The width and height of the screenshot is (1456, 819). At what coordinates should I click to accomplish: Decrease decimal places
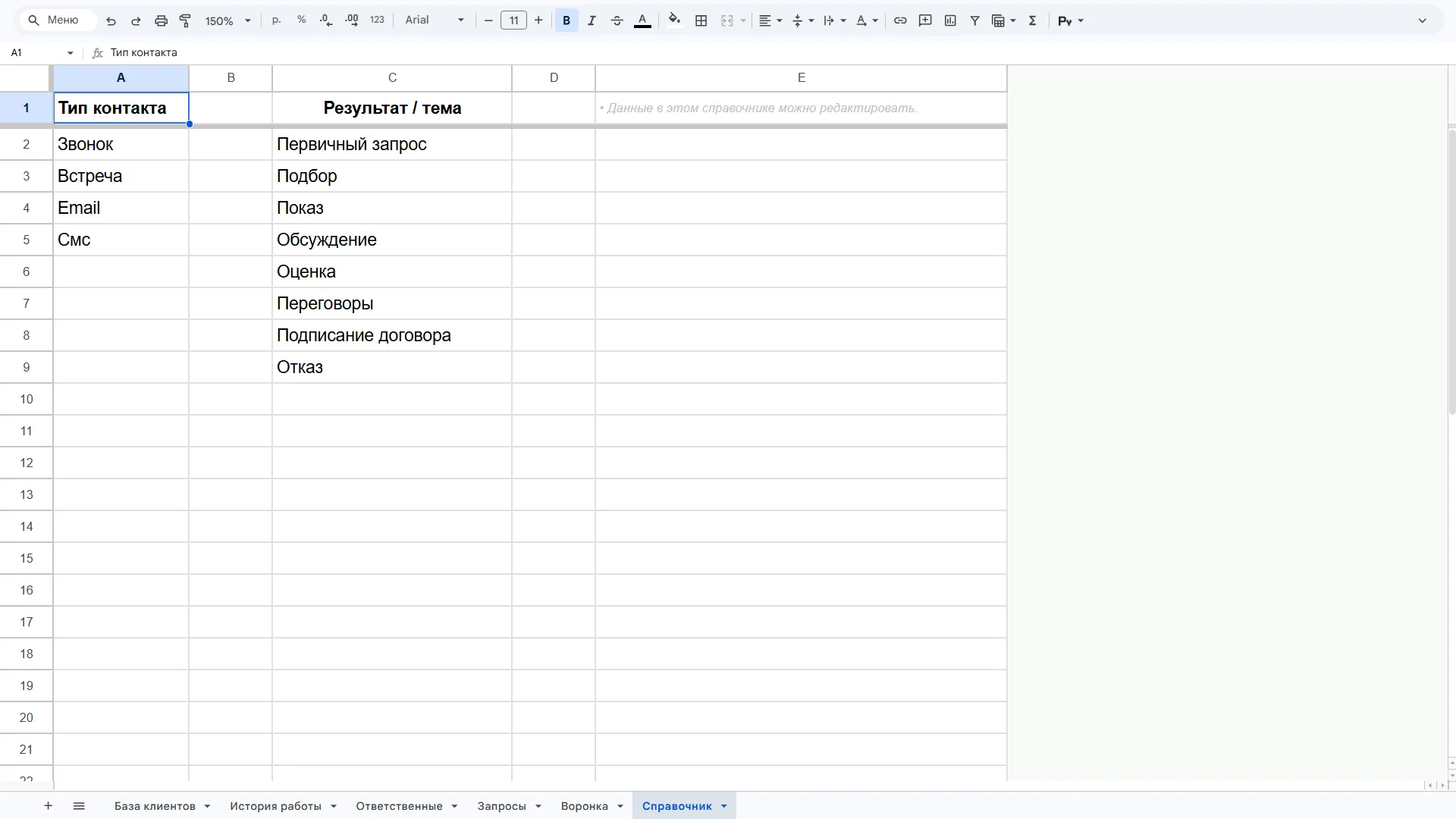coord(326,20)
